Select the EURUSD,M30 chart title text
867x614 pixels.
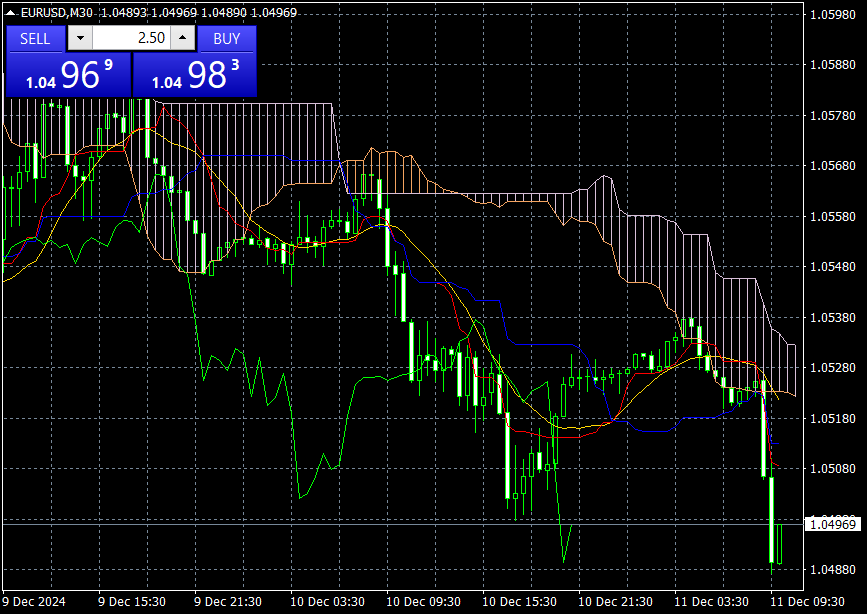point(56,12)
